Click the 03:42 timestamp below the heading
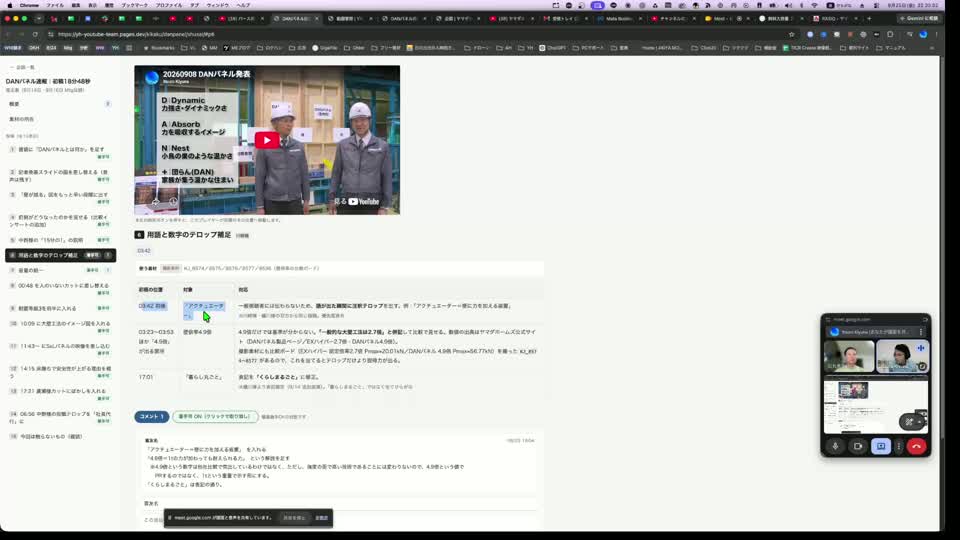 tap(144, 250)
